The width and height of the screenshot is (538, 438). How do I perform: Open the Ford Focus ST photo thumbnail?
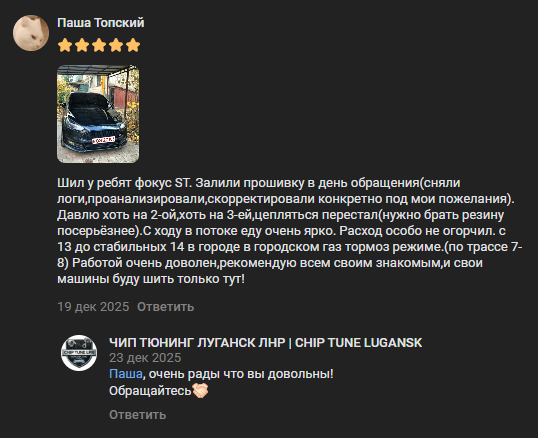coord(98,114)
